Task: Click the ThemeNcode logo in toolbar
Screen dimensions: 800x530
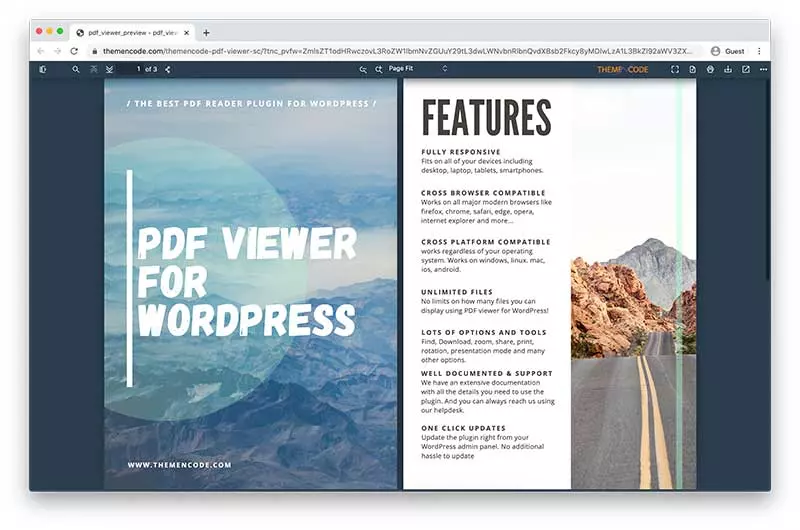Action: (622, 69)
